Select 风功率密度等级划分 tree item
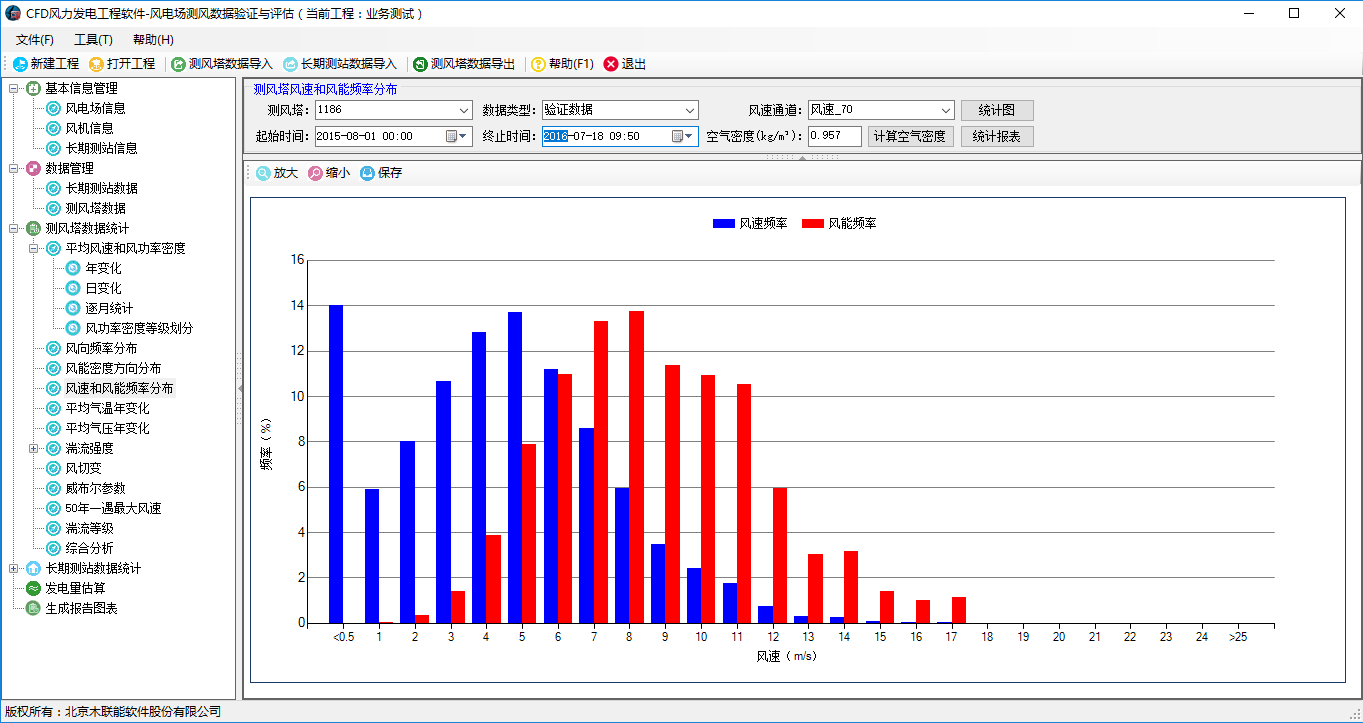Image resolution: width=1363 pixels, height=723 pixels. pos(139,328)
